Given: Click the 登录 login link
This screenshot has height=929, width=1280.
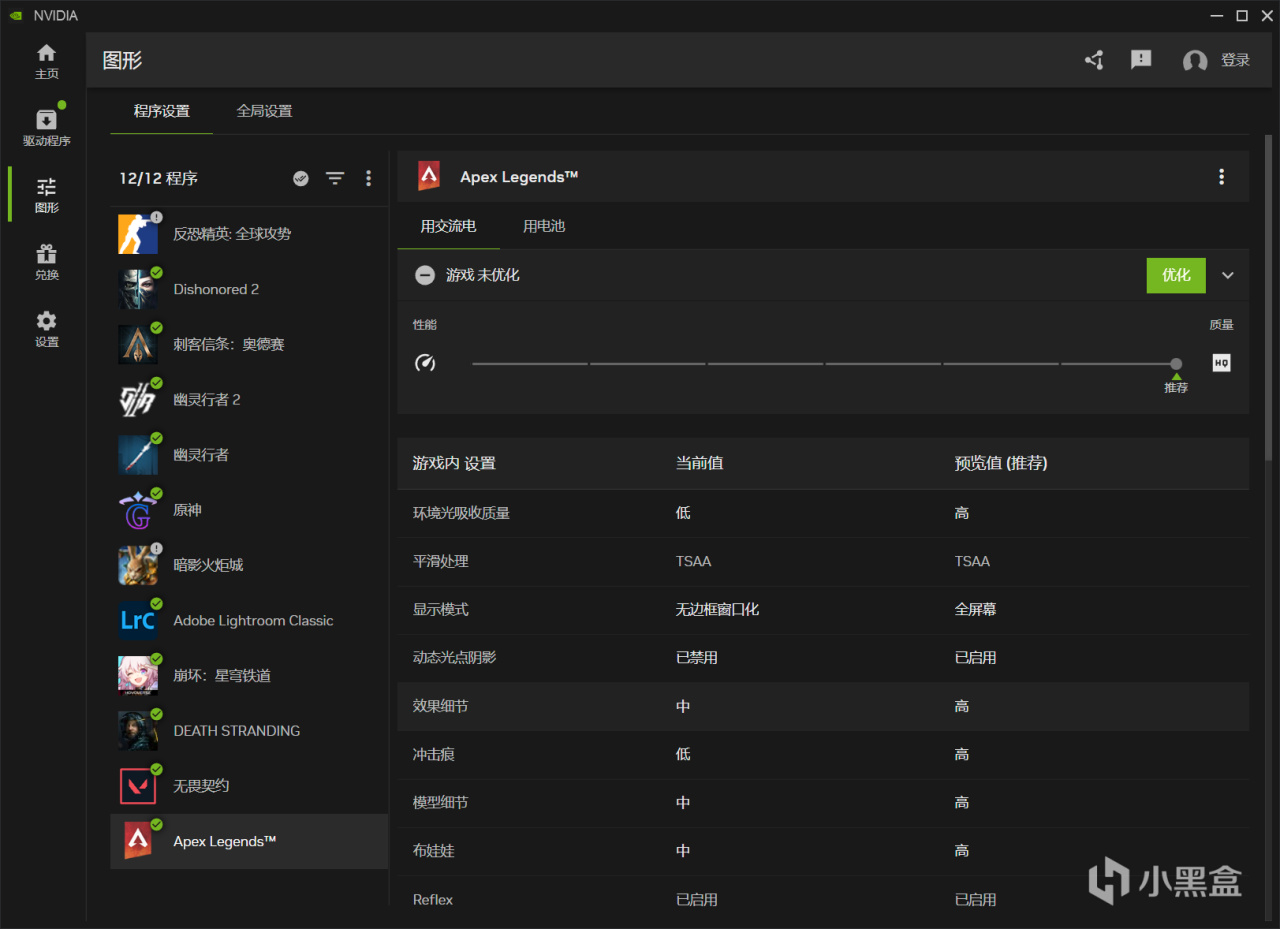Looking at the screenshot, I should click(x=1236, y=61).
